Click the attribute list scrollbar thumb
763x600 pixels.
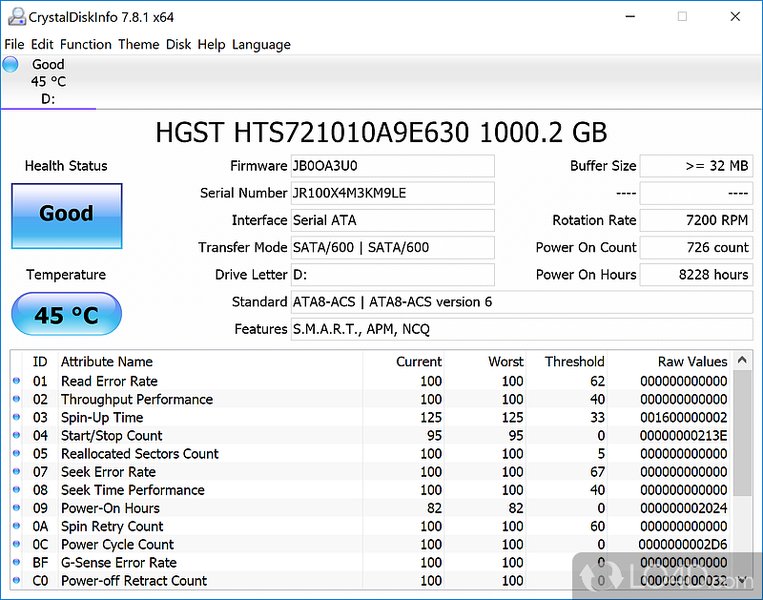point(742,433)
